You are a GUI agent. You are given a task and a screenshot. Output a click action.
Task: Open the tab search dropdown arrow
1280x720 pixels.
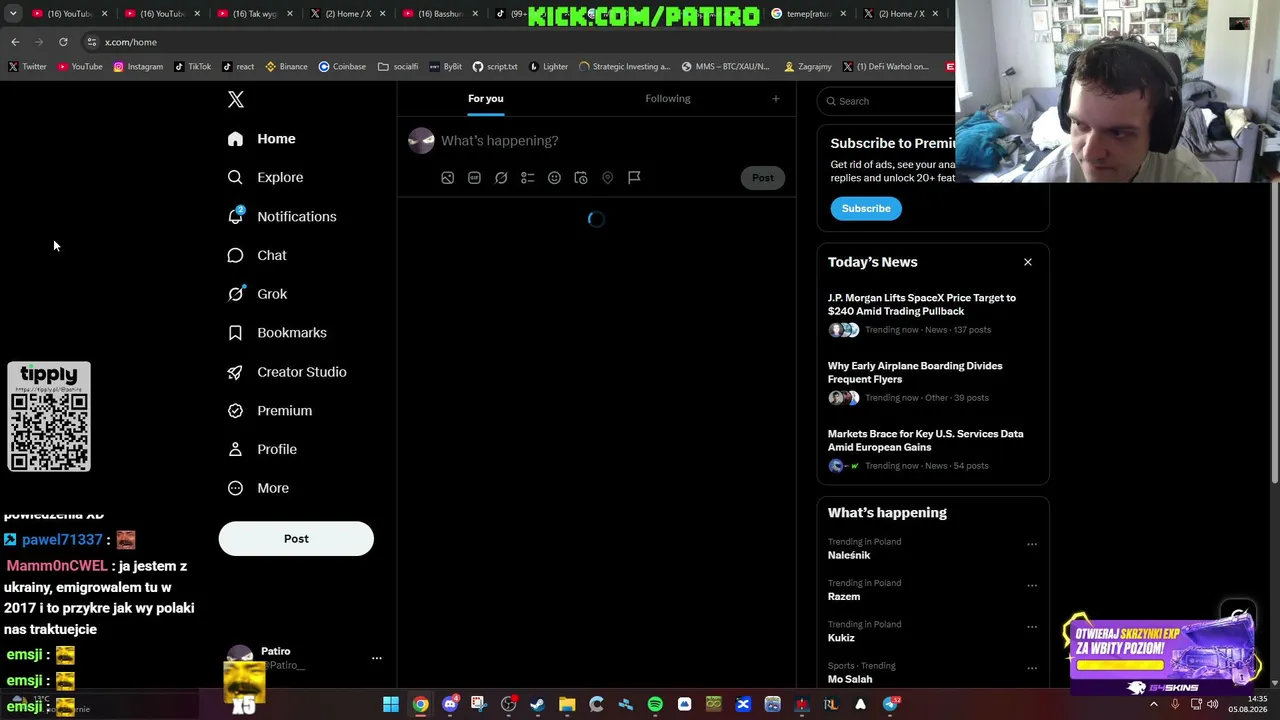point(13,13)
